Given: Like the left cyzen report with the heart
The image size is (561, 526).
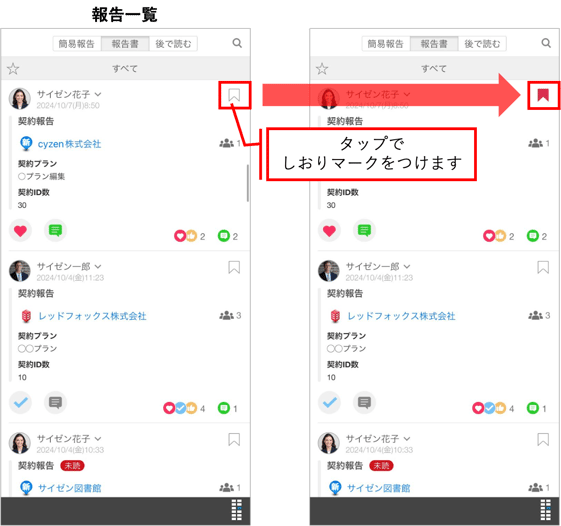Looking at the screenshot, I should (20, 230).
